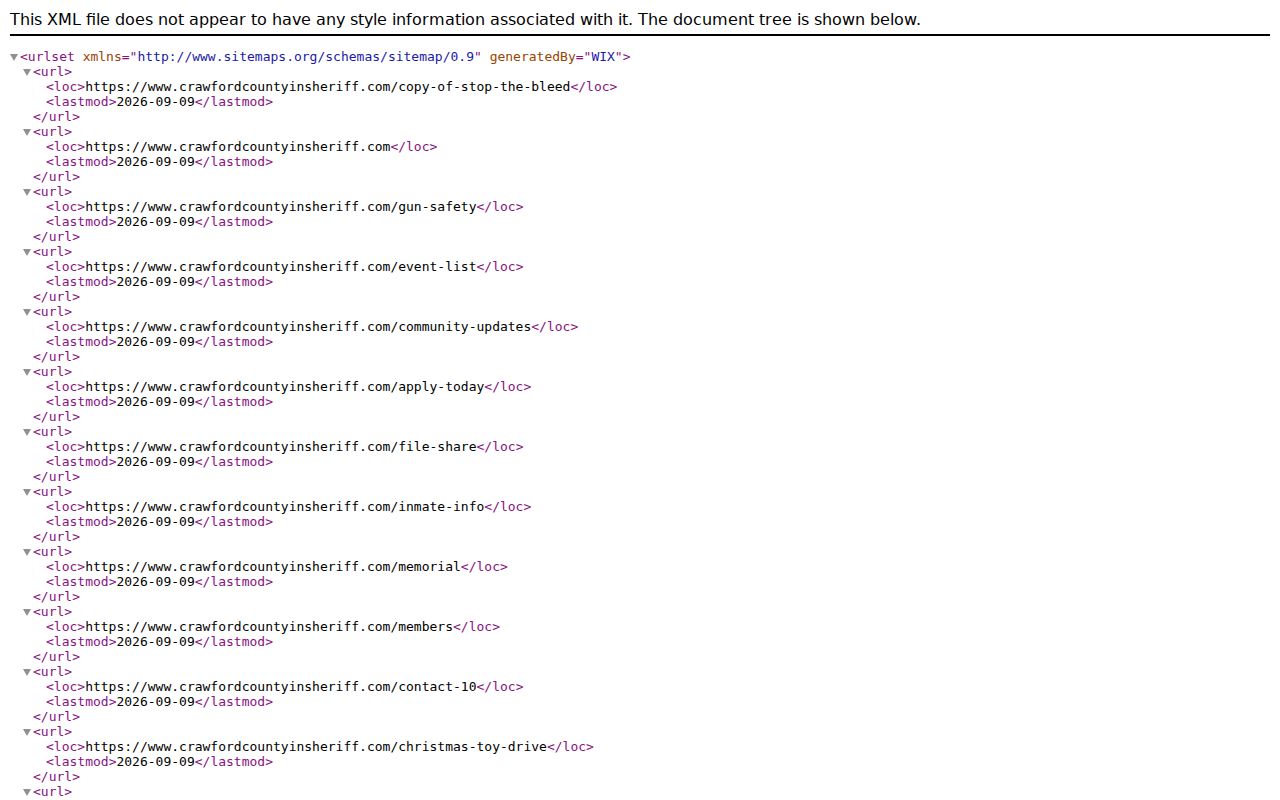Click the lastmod date under memorial
The image size is (1280, 800).
(x=156, y=582)
